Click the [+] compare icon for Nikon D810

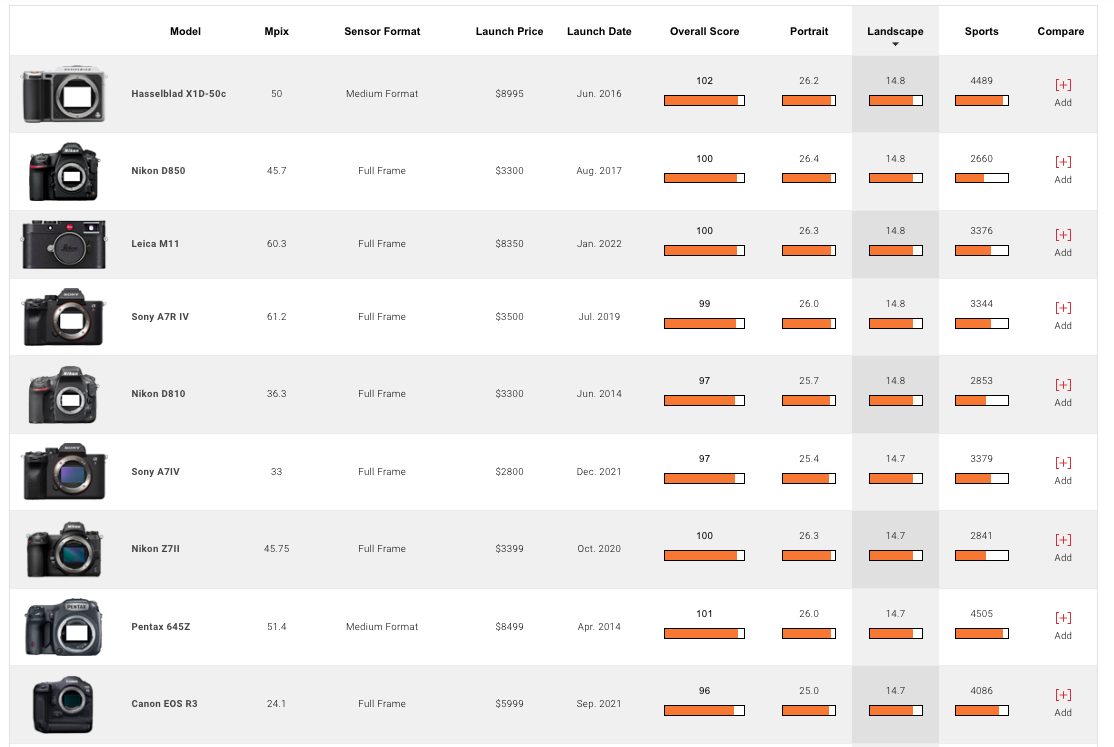(1063, 385)
